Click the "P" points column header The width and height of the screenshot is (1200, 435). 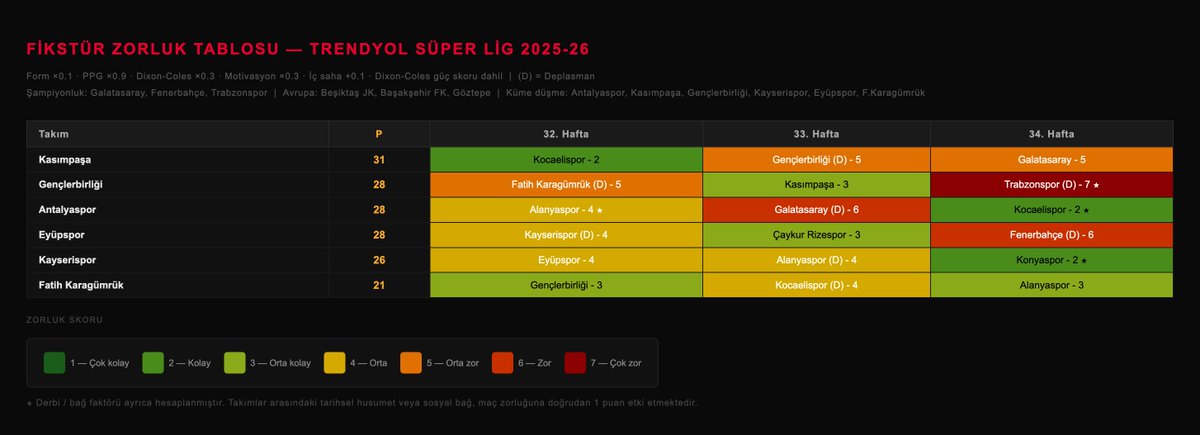point(379,134)
